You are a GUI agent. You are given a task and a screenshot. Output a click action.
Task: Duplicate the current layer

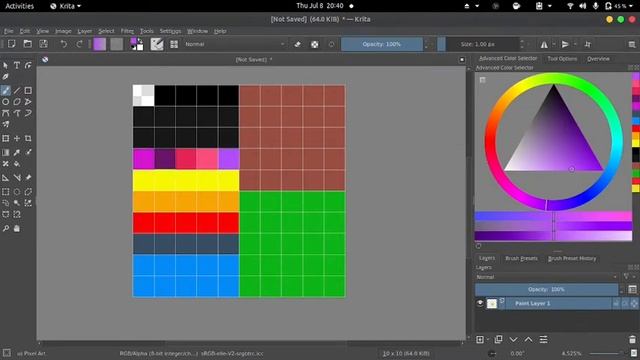coord(498,340)
